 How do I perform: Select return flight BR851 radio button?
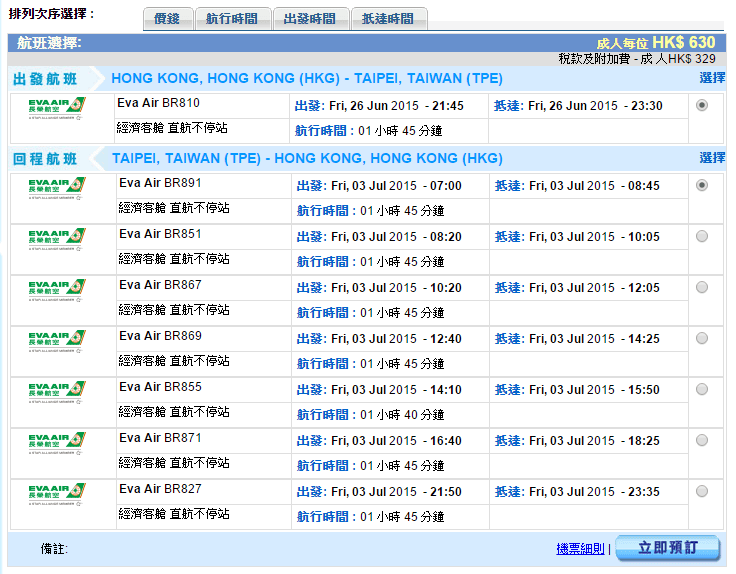701,236
